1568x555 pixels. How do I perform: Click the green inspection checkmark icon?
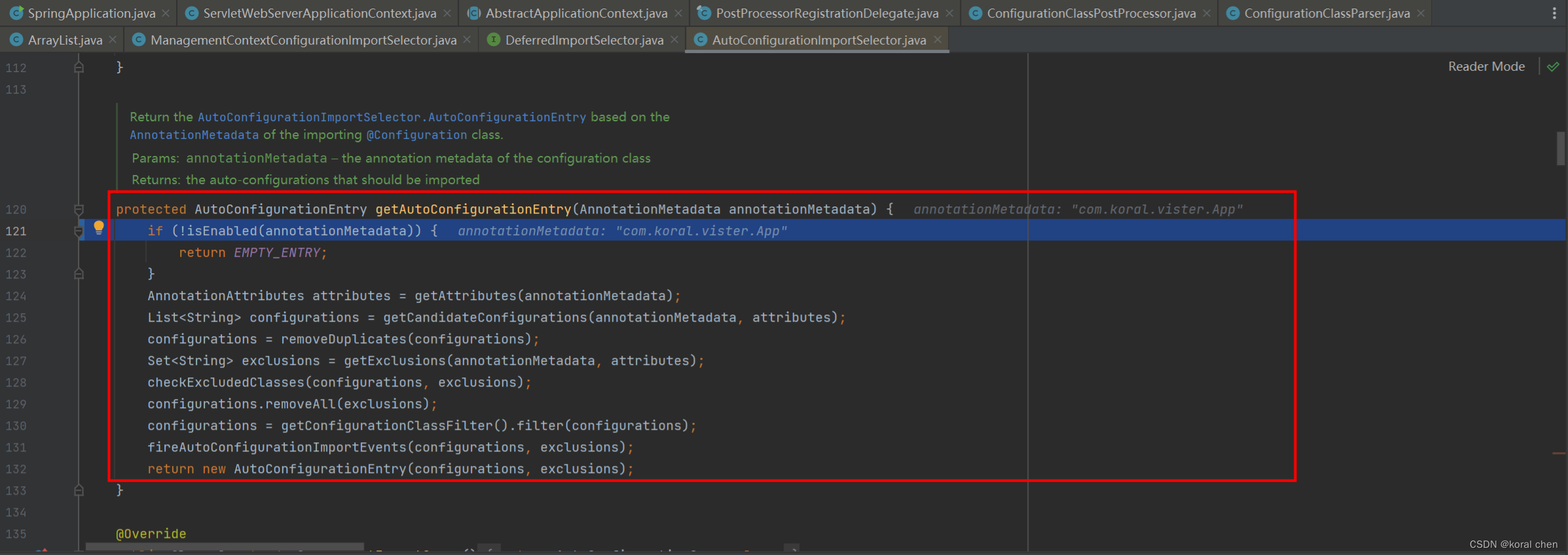[1553, 67]
